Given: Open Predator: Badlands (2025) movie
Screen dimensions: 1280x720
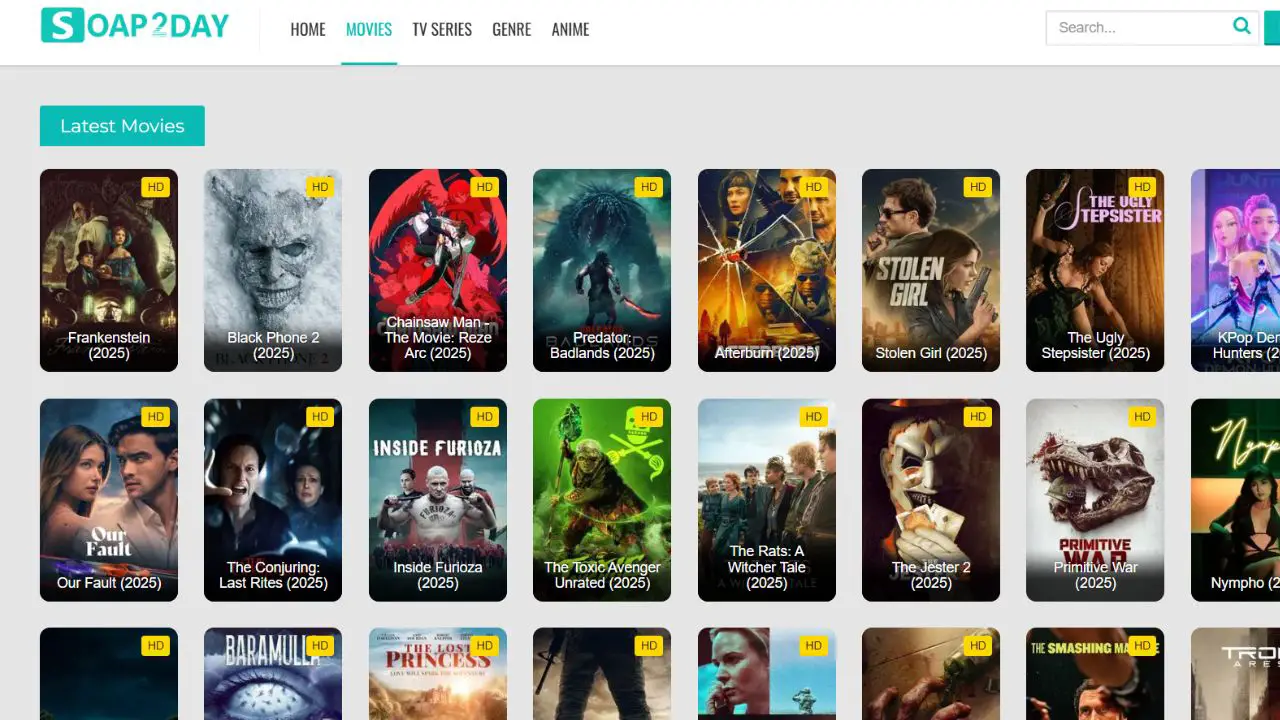Looking at the screenshot, I should pyautogui.click(x=602, y=270).
